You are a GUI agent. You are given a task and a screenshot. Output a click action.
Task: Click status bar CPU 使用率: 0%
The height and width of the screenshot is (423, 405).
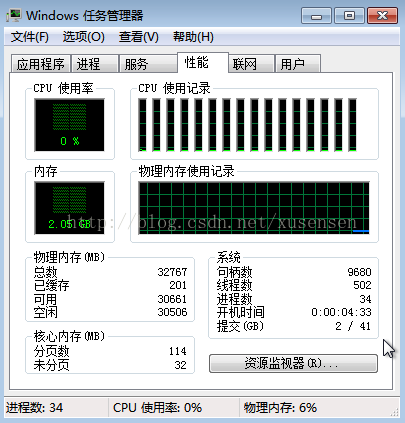157,408
